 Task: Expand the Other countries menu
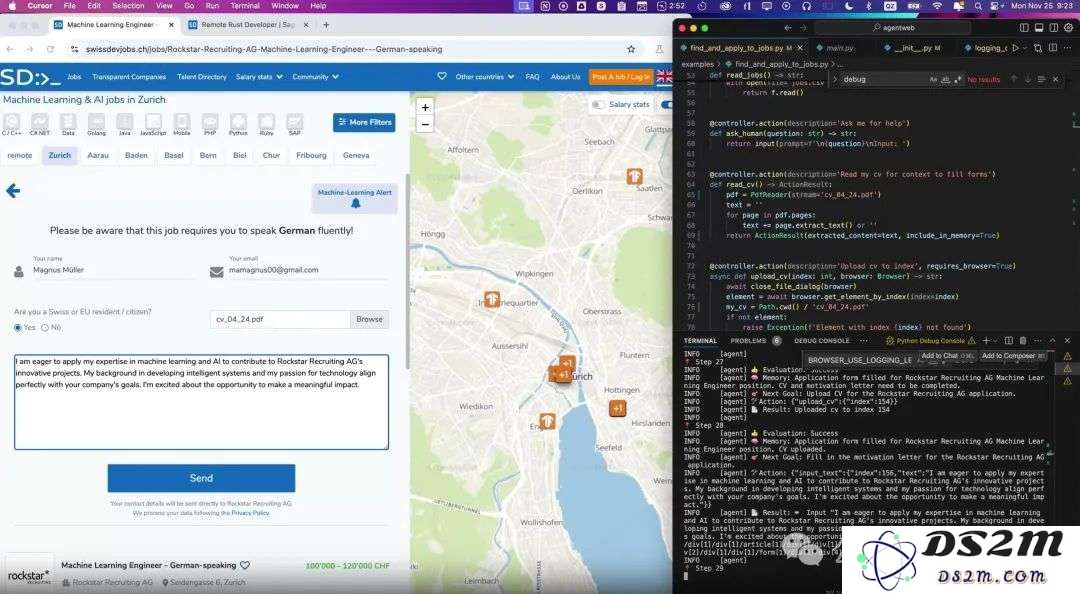[x=485, y=76]
